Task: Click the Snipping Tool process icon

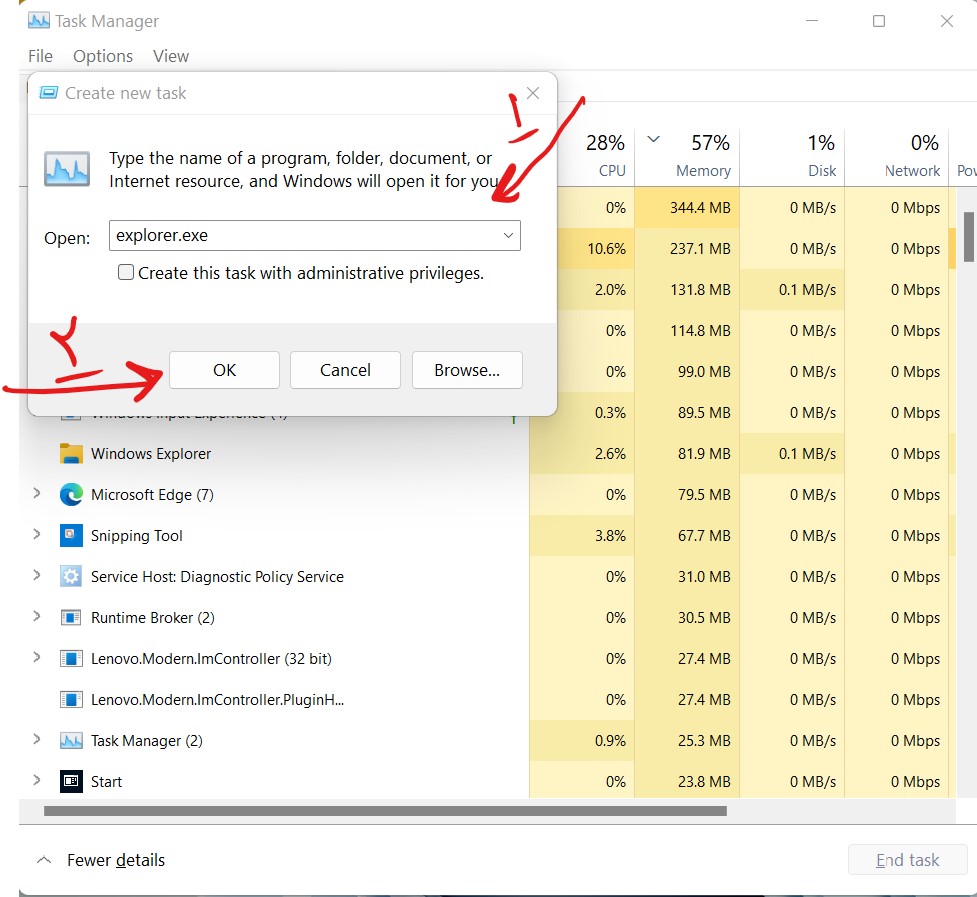Action: coord(71,536)
